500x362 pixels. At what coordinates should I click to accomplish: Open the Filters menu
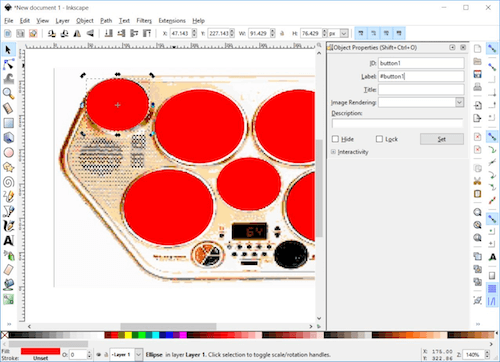(x=144, y=21)
